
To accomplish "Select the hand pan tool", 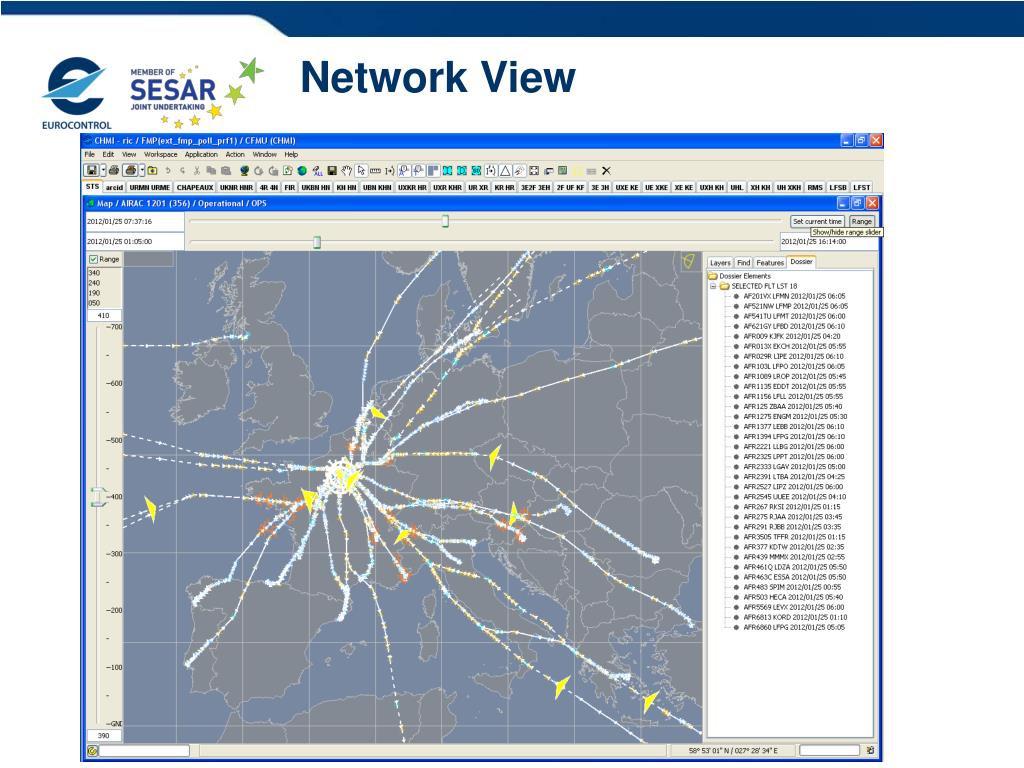I will click(346, 170).
